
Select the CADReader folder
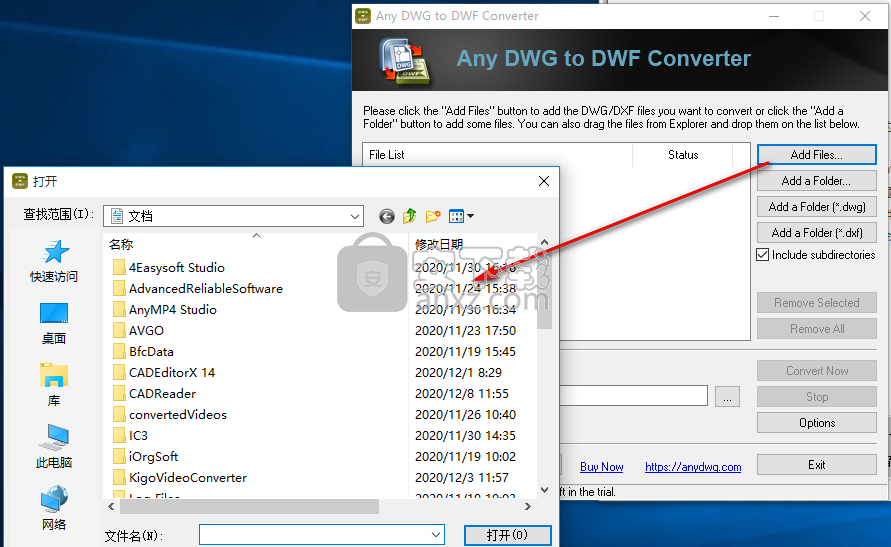point(162,393)
